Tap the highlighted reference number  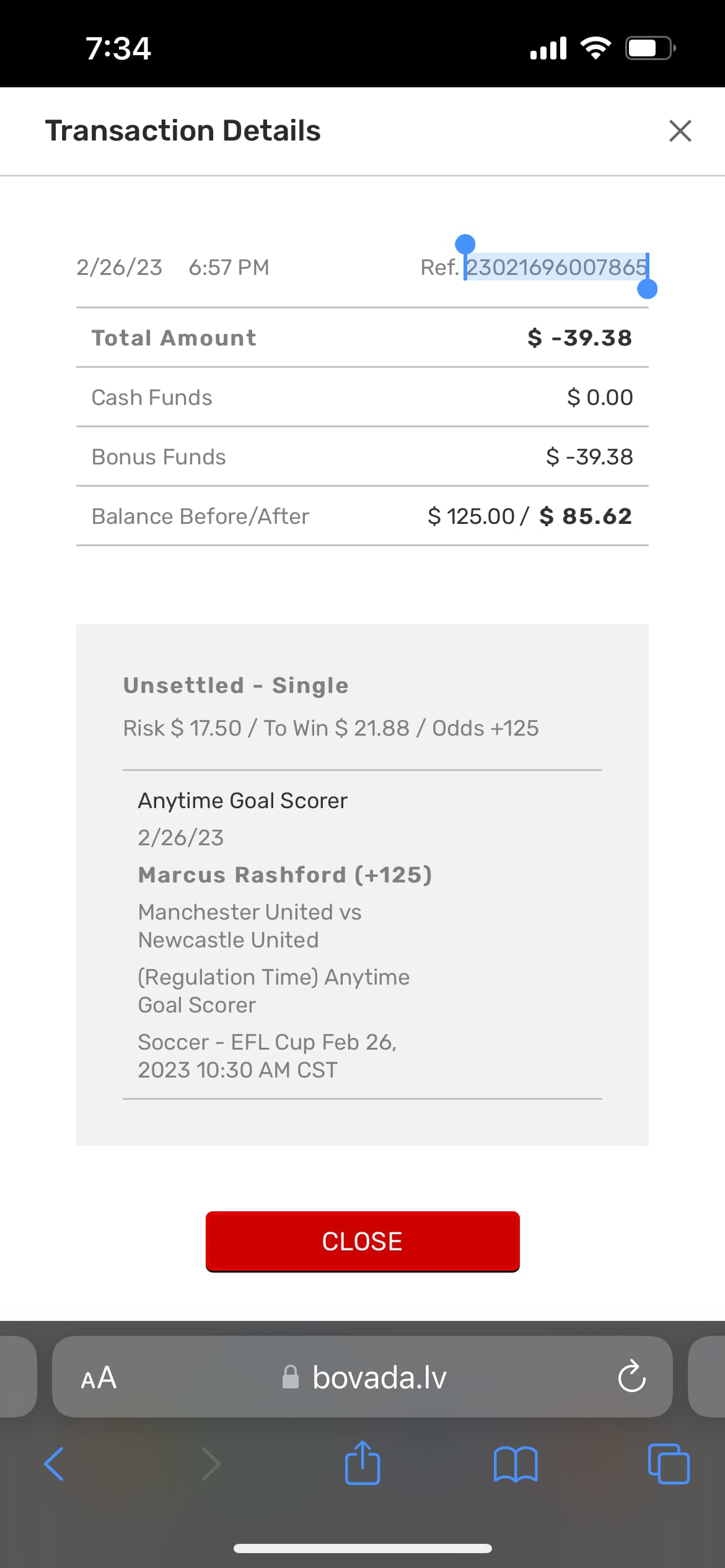tap(556, 267)
